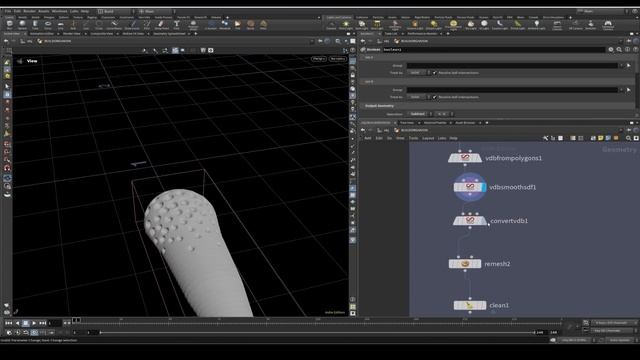Toggle Set B Resolve self intersections checkbox

435,97
